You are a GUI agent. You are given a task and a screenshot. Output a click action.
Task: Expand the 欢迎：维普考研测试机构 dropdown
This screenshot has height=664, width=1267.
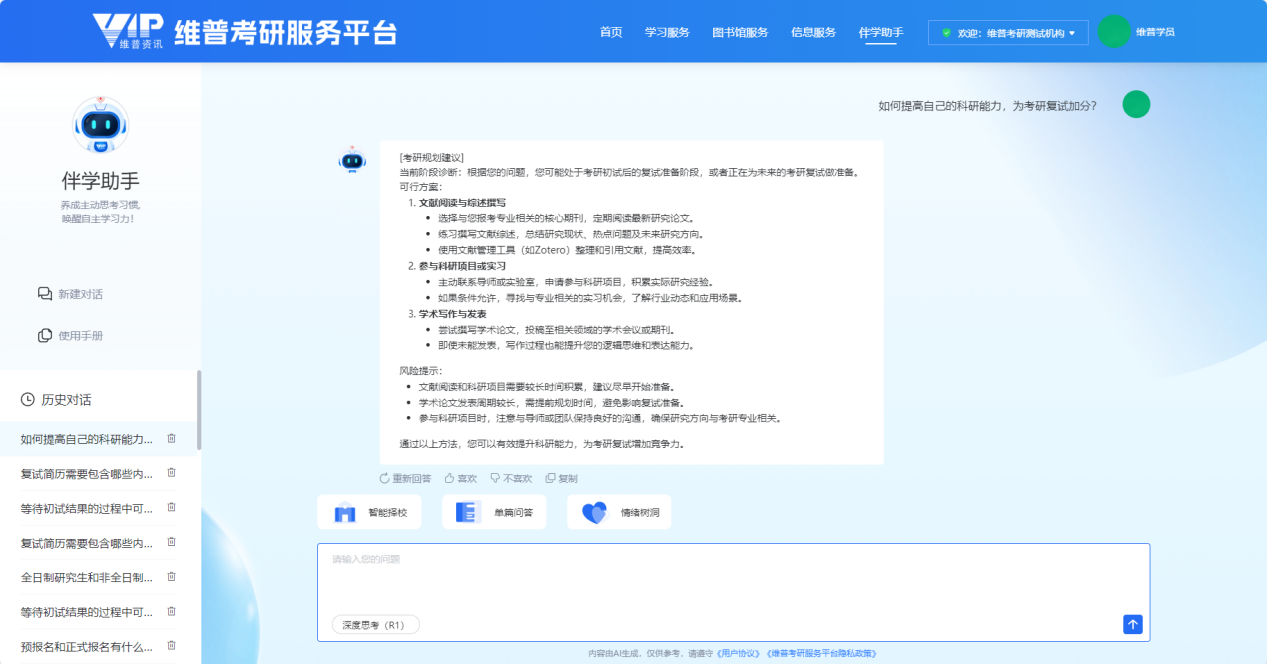1008,33
